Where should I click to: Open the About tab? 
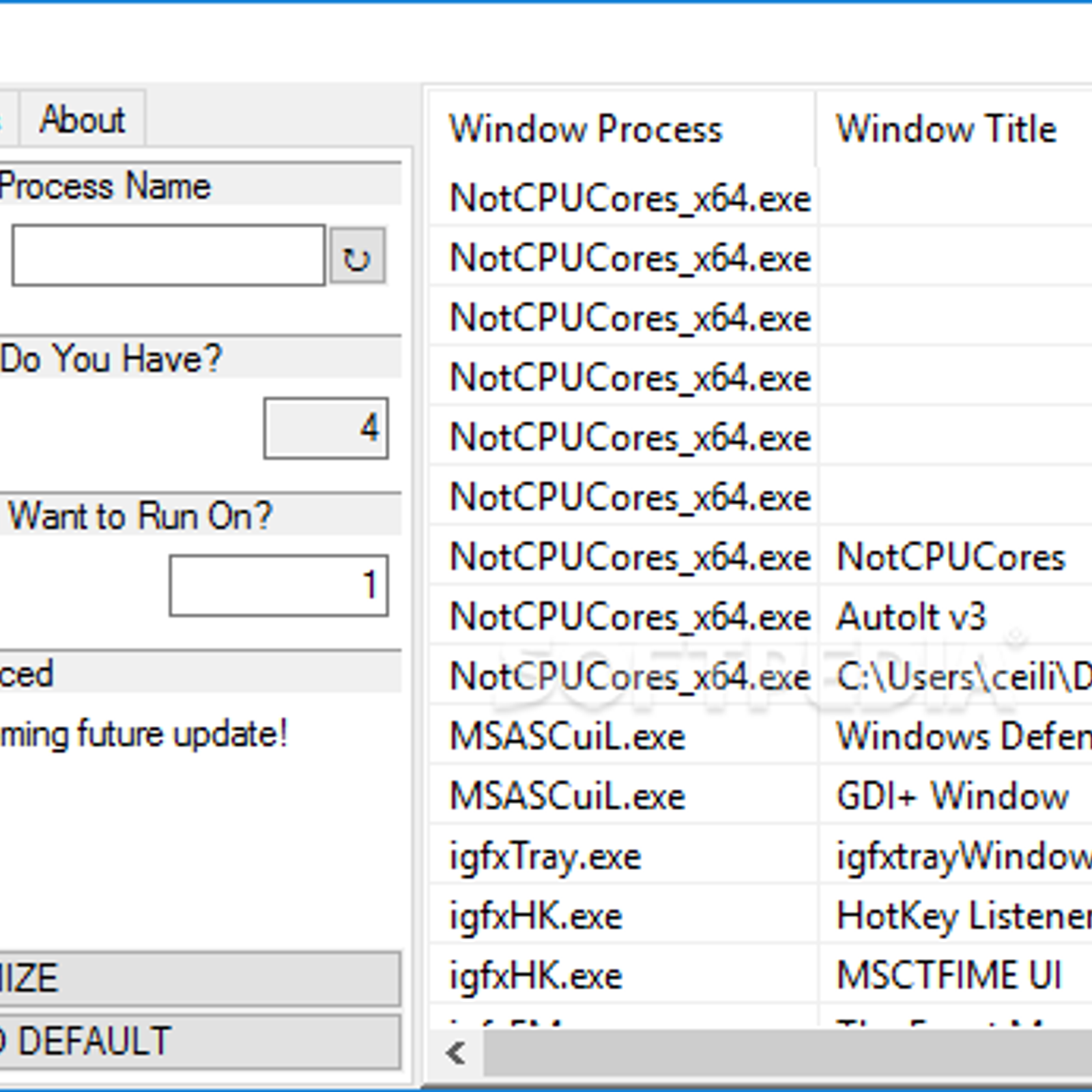pyautogui.click(x=83, y=119)
